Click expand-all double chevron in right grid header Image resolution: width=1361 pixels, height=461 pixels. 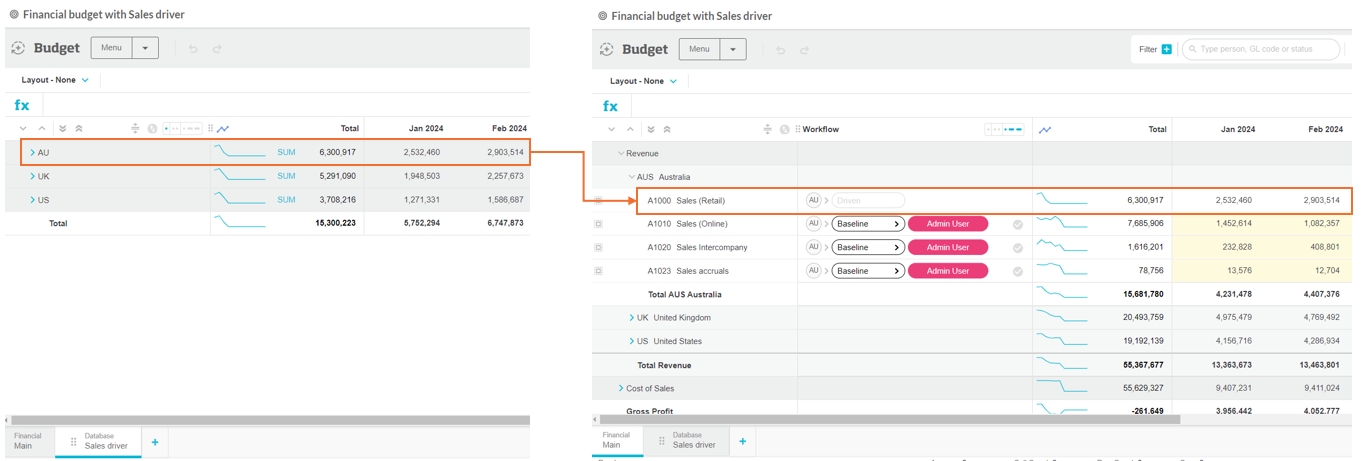coord(651,130)
